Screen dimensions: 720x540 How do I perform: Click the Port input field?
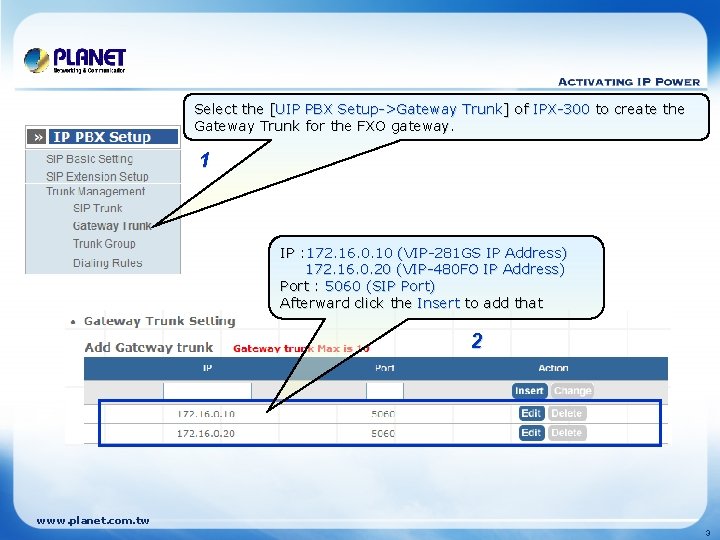tap(385, 391)
